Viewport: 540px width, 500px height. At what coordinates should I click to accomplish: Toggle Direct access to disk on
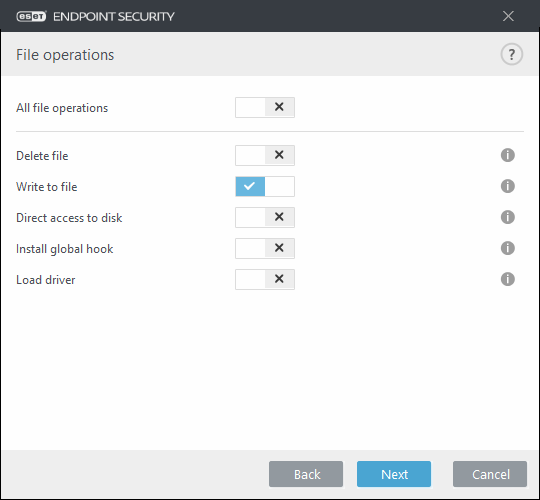pyautogui.click(x=265, y=217)
